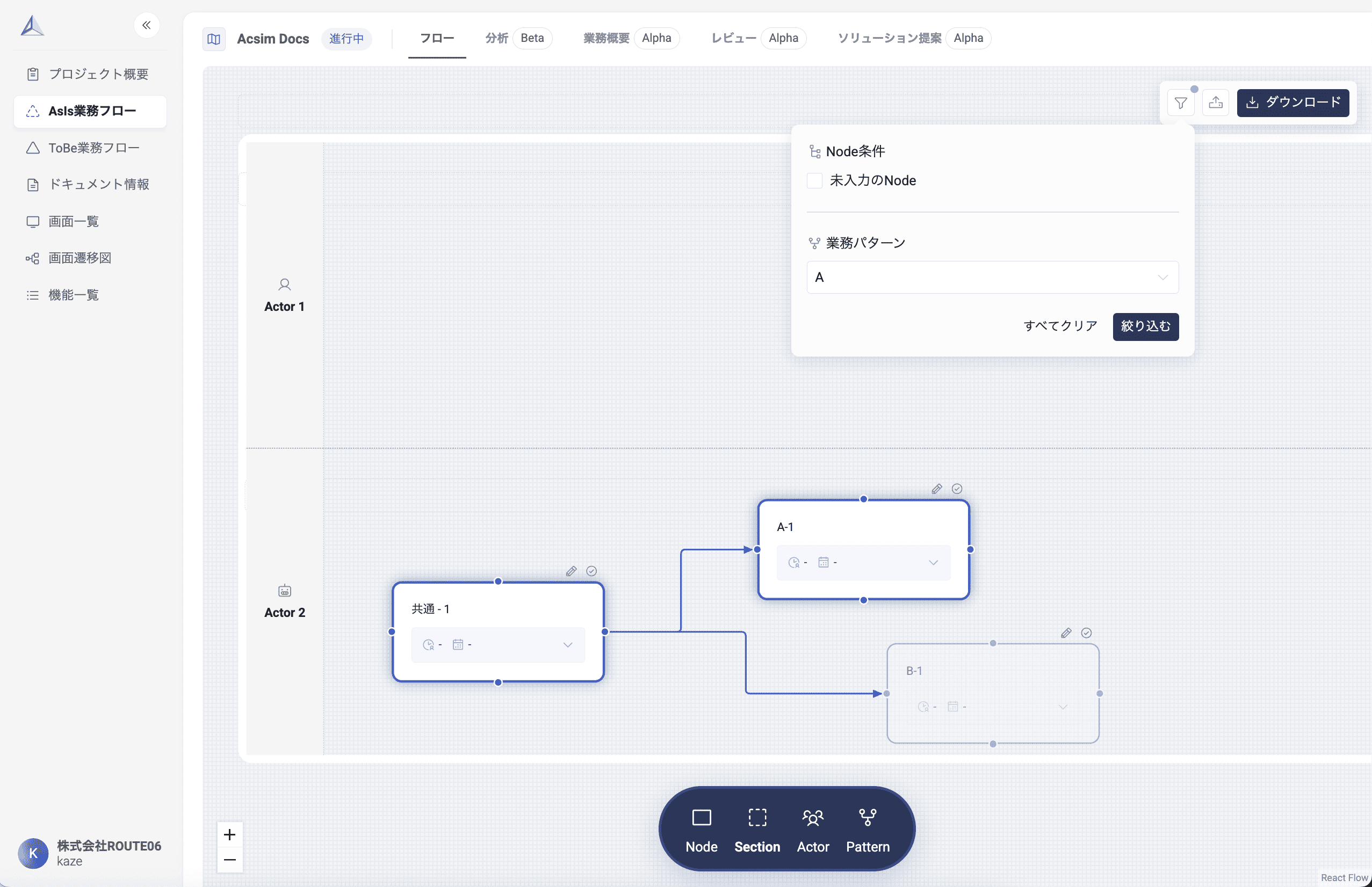Screen dimensions: 1372x887
Task: Click the 絞り込む button
Action: tap(1145, 326)
